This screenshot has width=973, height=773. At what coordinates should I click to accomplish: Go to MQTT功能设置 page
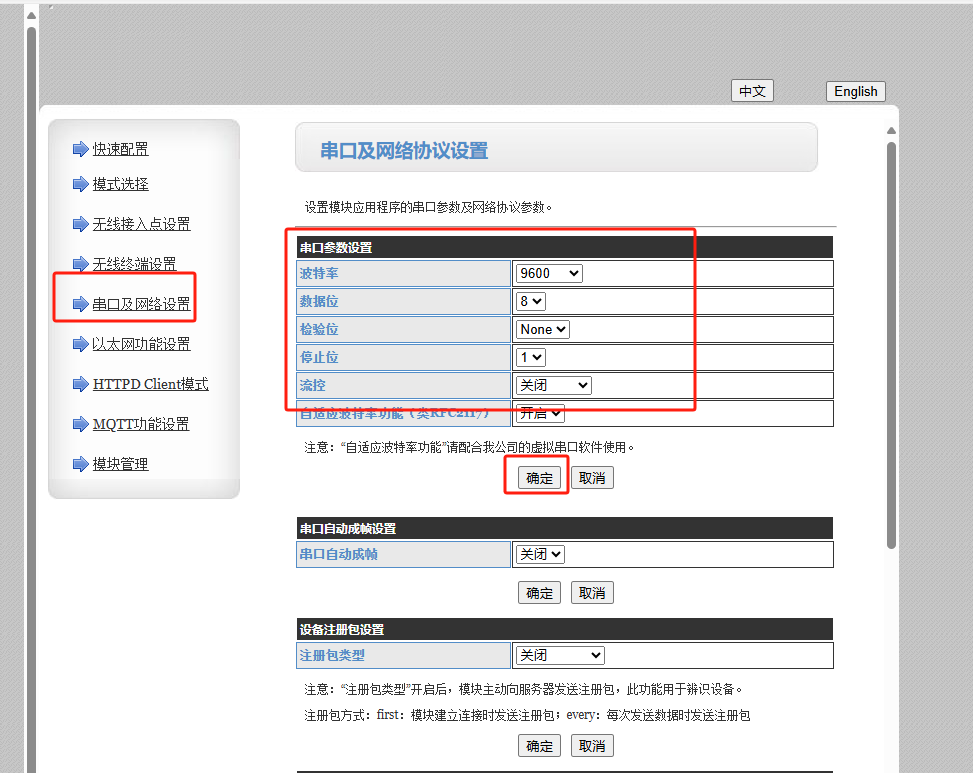click(141, 424)
